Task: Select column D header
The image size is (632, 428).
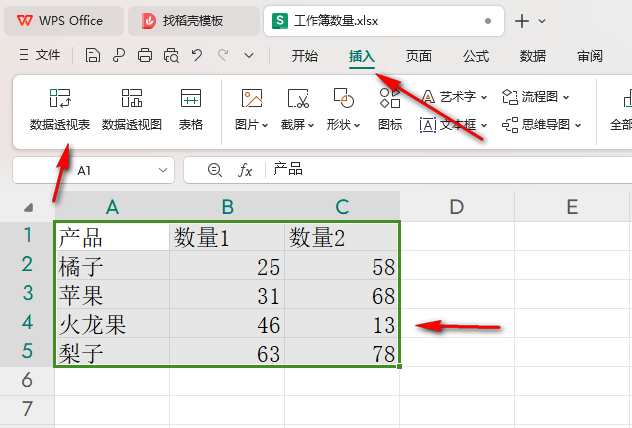Action: pos(457,207)
